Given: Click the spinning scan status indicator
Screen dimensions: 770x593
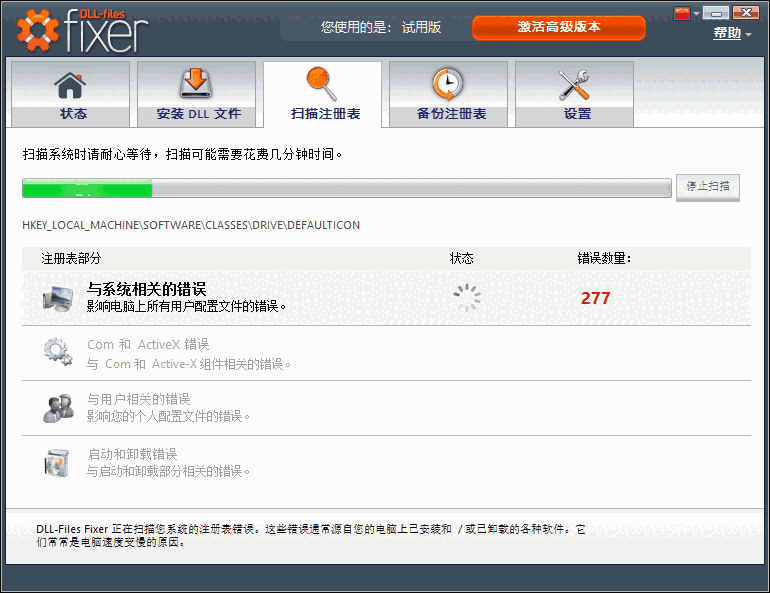Looking at the screenshot, I should 467,297.
